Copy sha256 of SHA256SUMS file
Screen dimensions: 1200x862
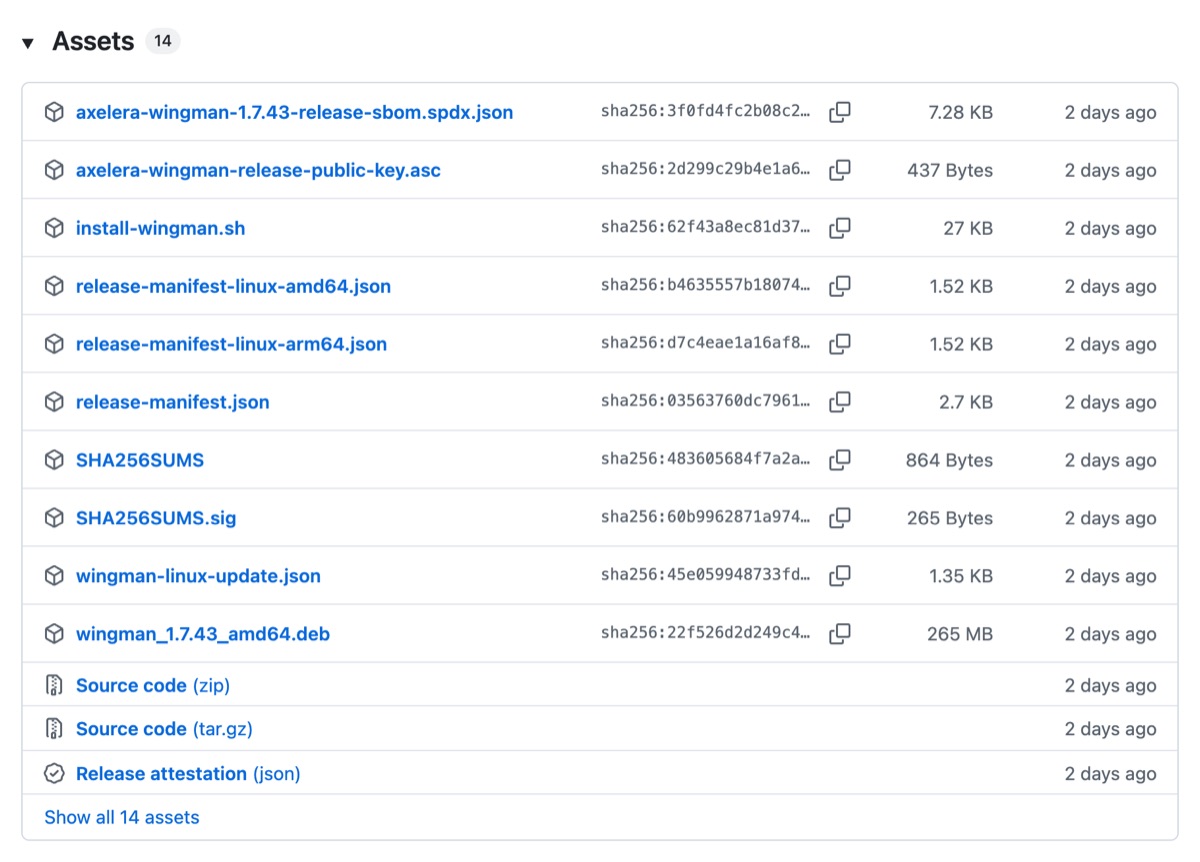(x=840, y=460)
